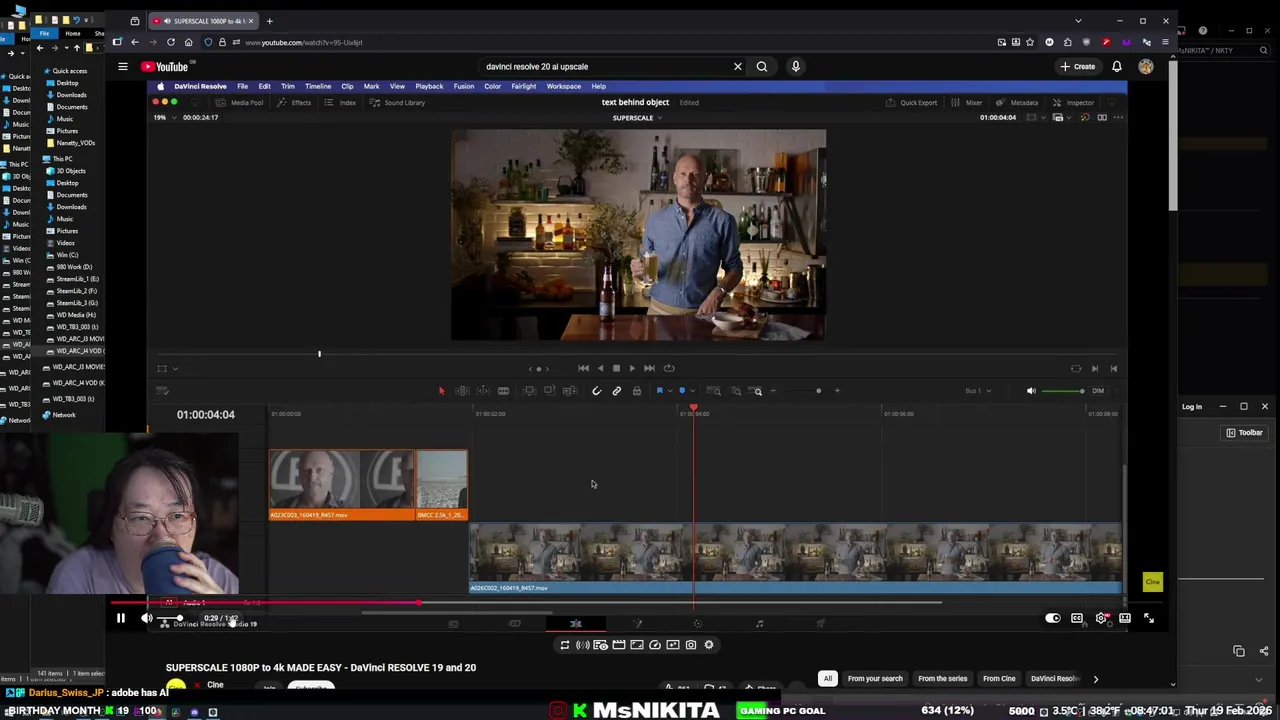Enter YouTube full screen mode
Screen dimensions: 1280x720
tap(1149, 619)
